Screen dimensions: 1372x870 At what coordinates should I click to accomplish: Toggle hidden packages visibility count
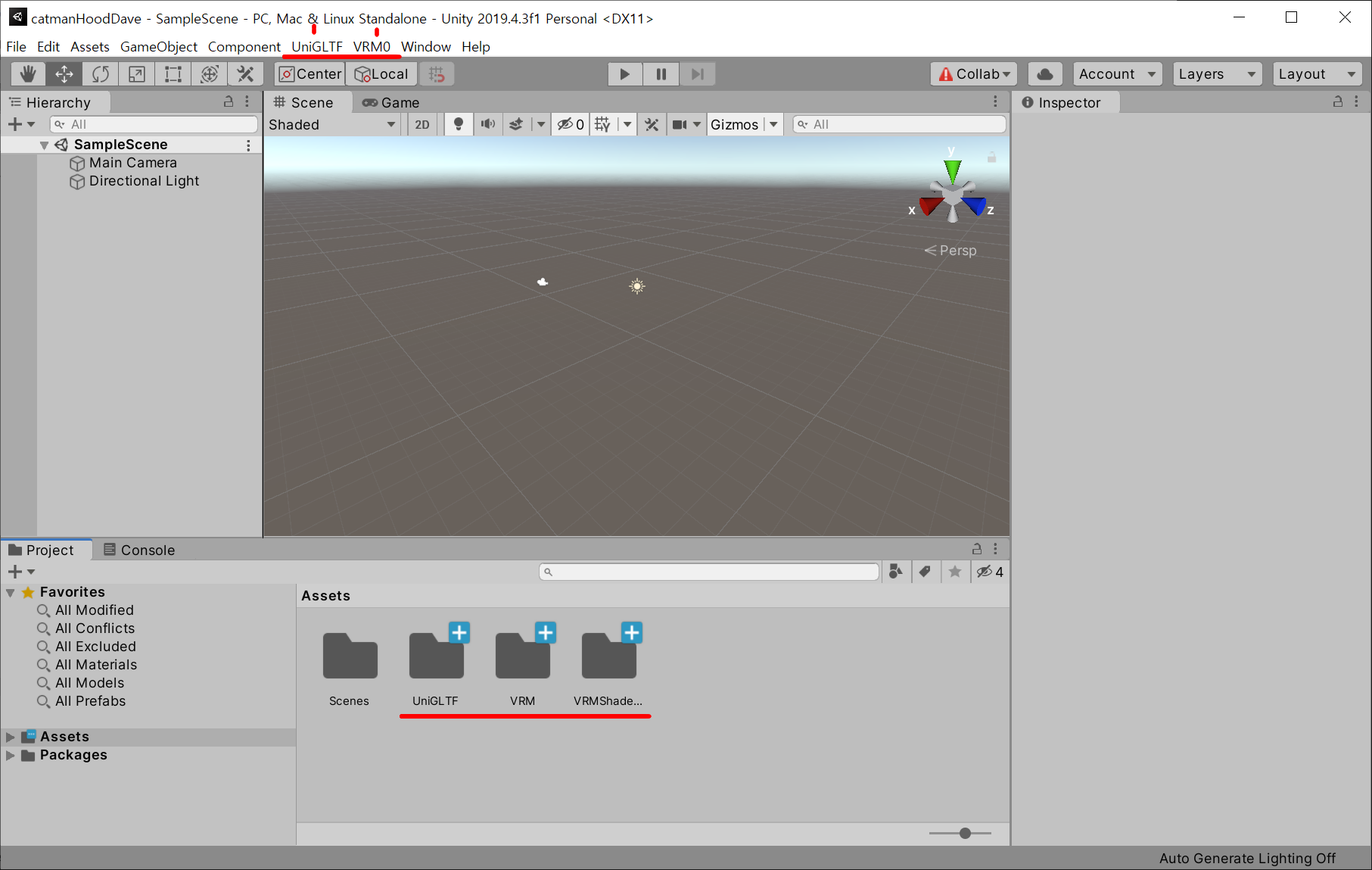pos(990,572)
